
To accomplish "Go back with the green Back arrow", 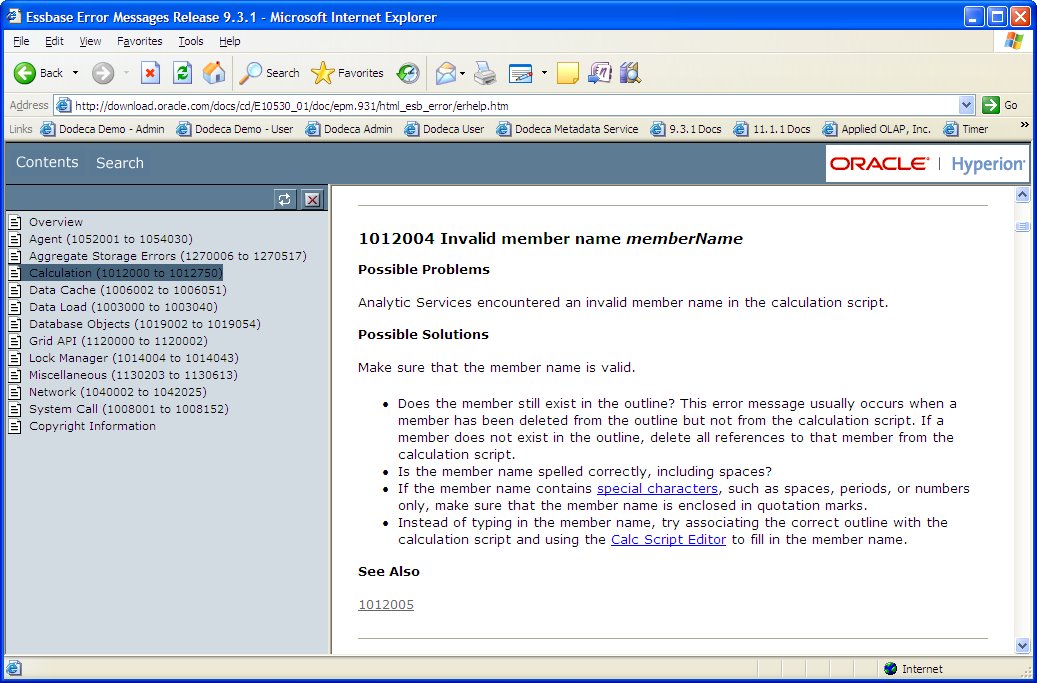I will tap(38, 73).
